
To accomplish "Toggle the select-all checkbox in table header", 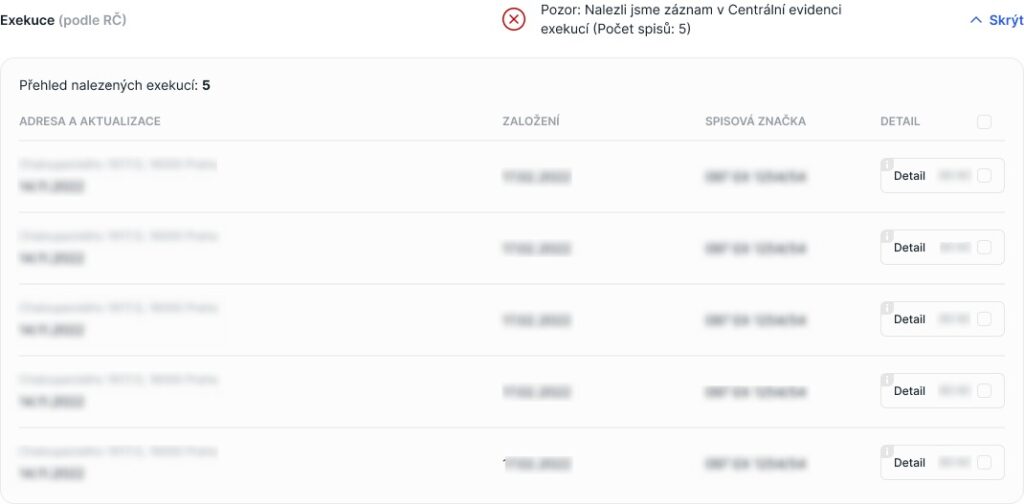I will [984, 121].
